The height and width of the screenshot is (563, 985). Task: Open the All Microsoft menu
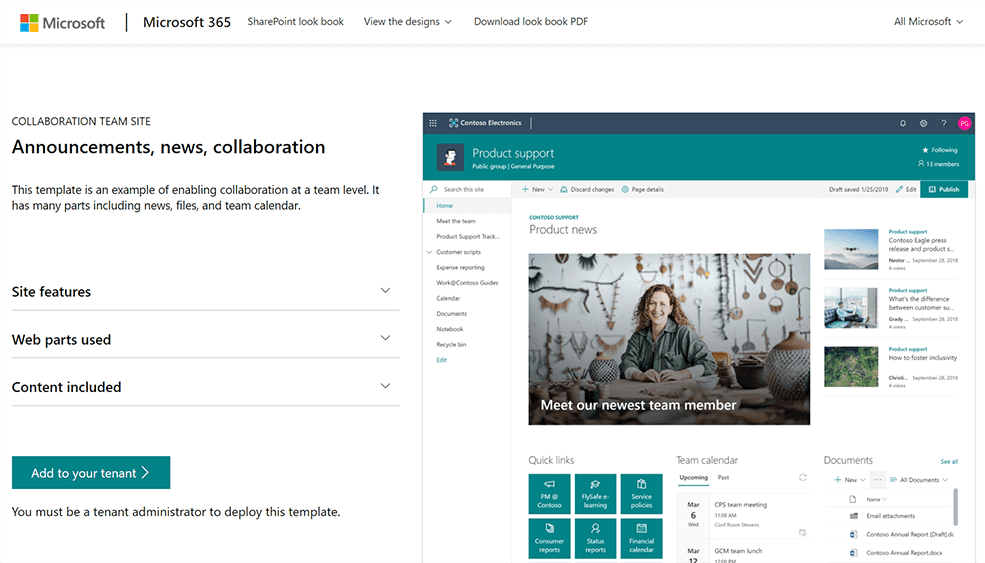point(928,21)
